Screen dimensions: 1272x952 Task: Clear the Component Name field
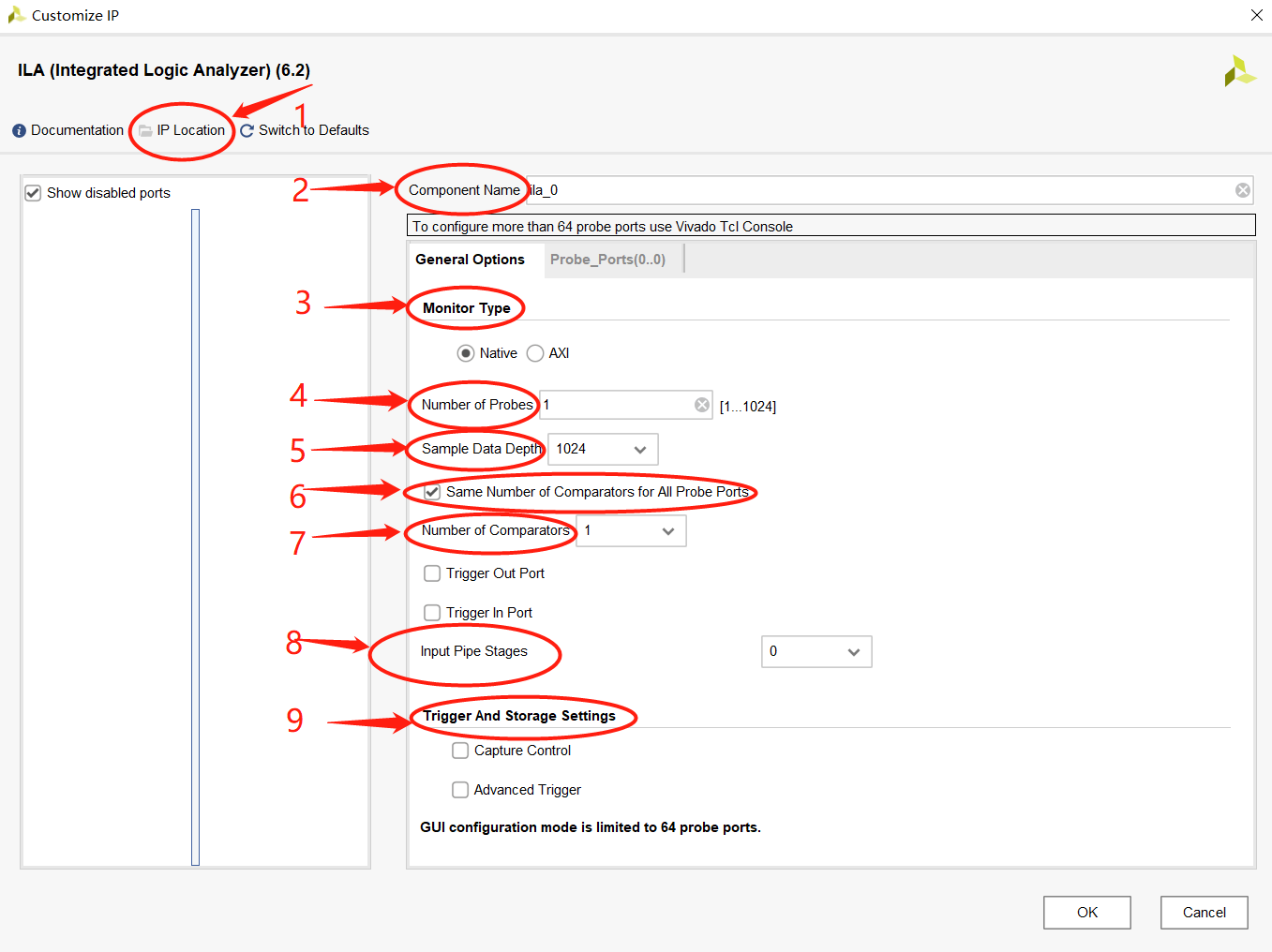[1243, 190]
